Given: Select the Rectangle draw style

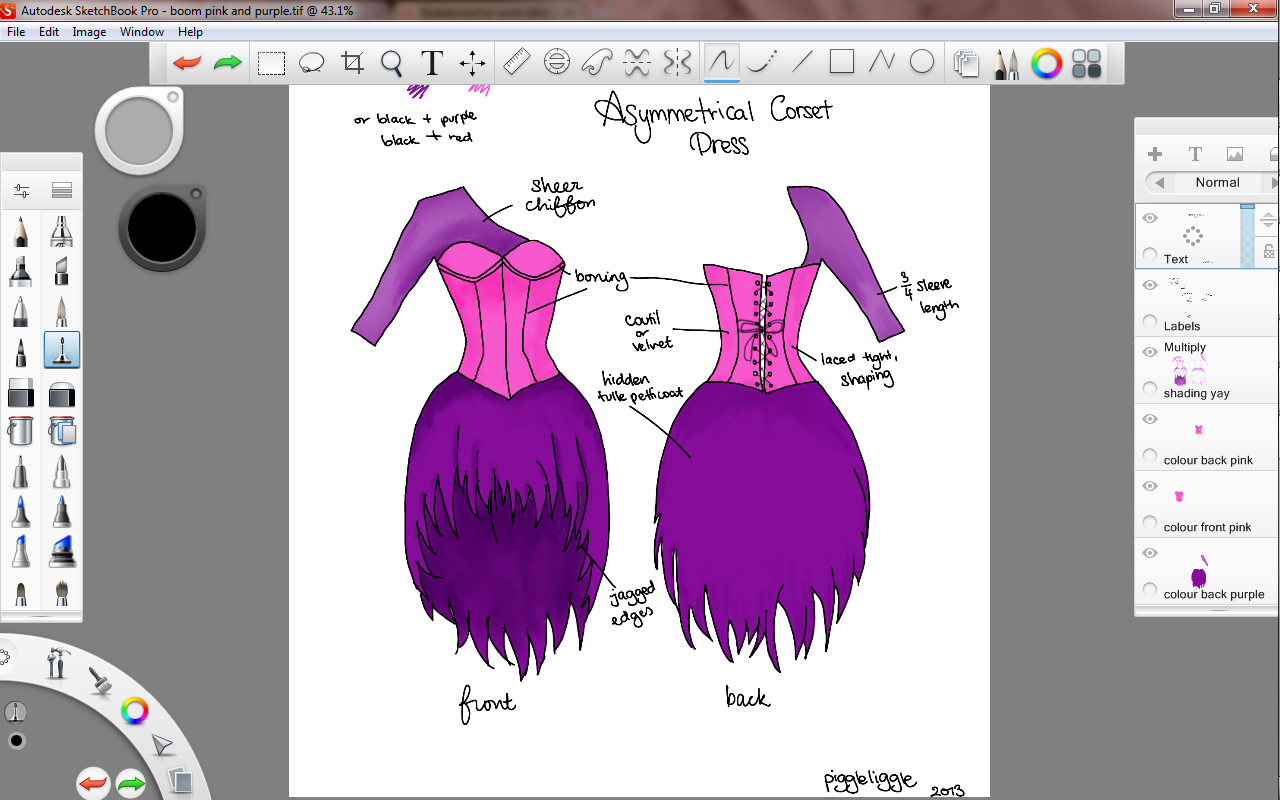Looking at the screenshot, I should [x=842, y=63].
